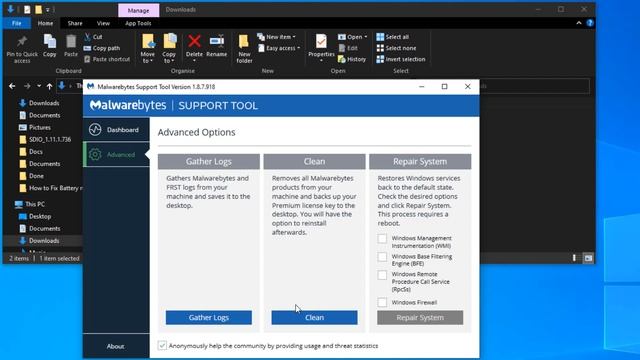
Task: Open Quick Access Toolbar customize dropdown
Action: [x=48, y=10]
